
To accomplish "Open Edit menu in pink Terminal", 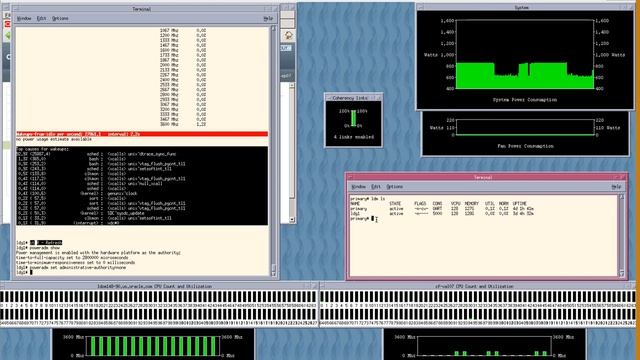I will coord(376,187).
